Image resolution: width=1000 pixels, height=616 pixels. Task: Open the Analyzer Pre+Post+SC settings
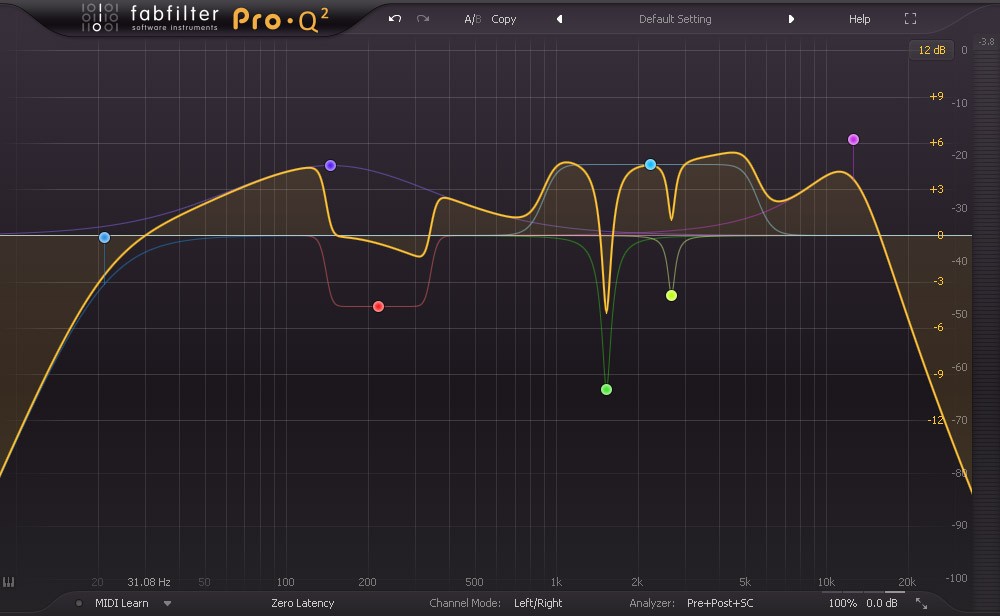point(719,603)
